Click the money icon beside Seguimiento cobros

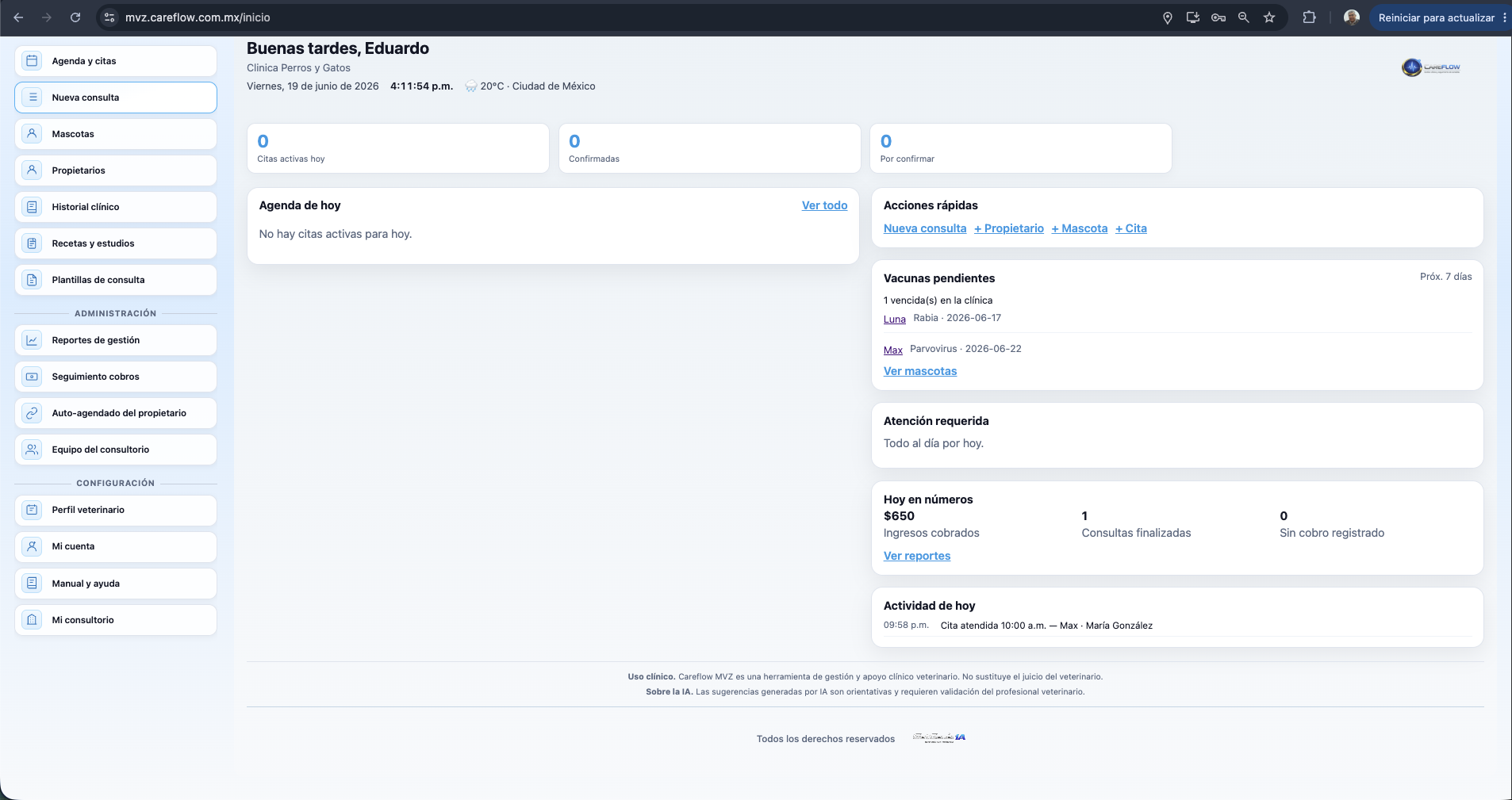(x=32, y=377)
